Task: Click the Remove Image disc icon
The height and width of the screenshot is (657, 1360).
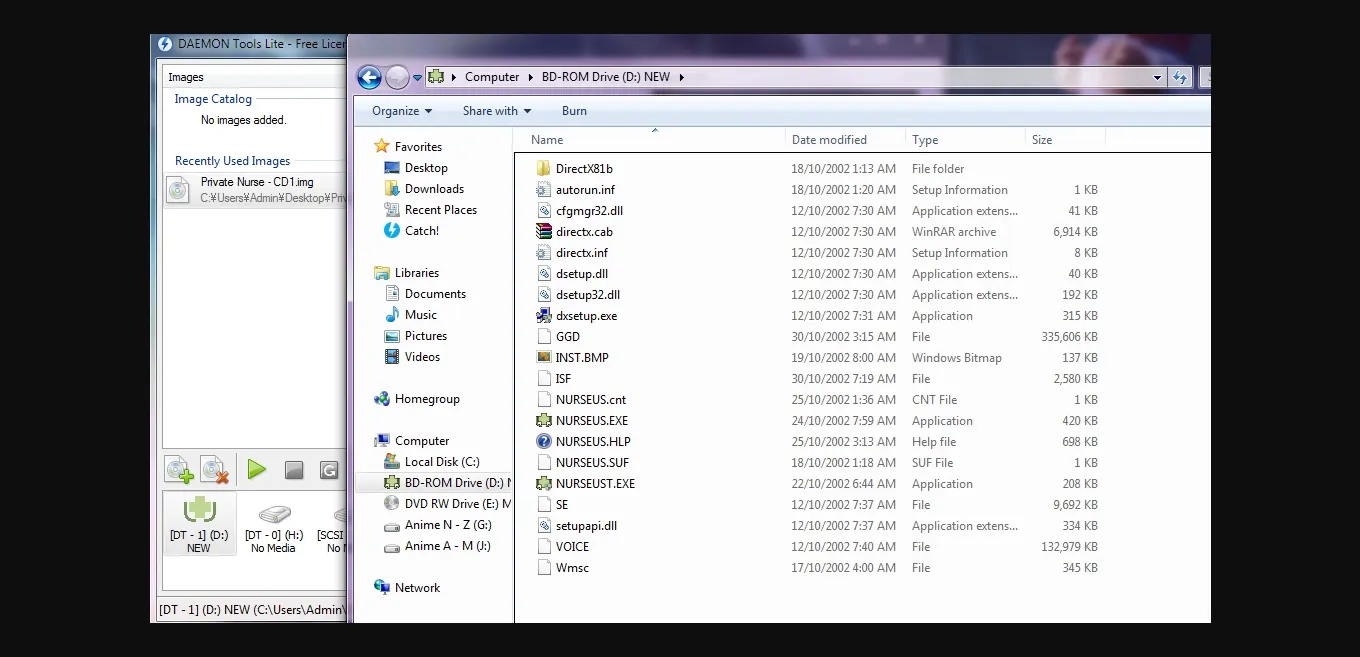Action: click(215, 470)
